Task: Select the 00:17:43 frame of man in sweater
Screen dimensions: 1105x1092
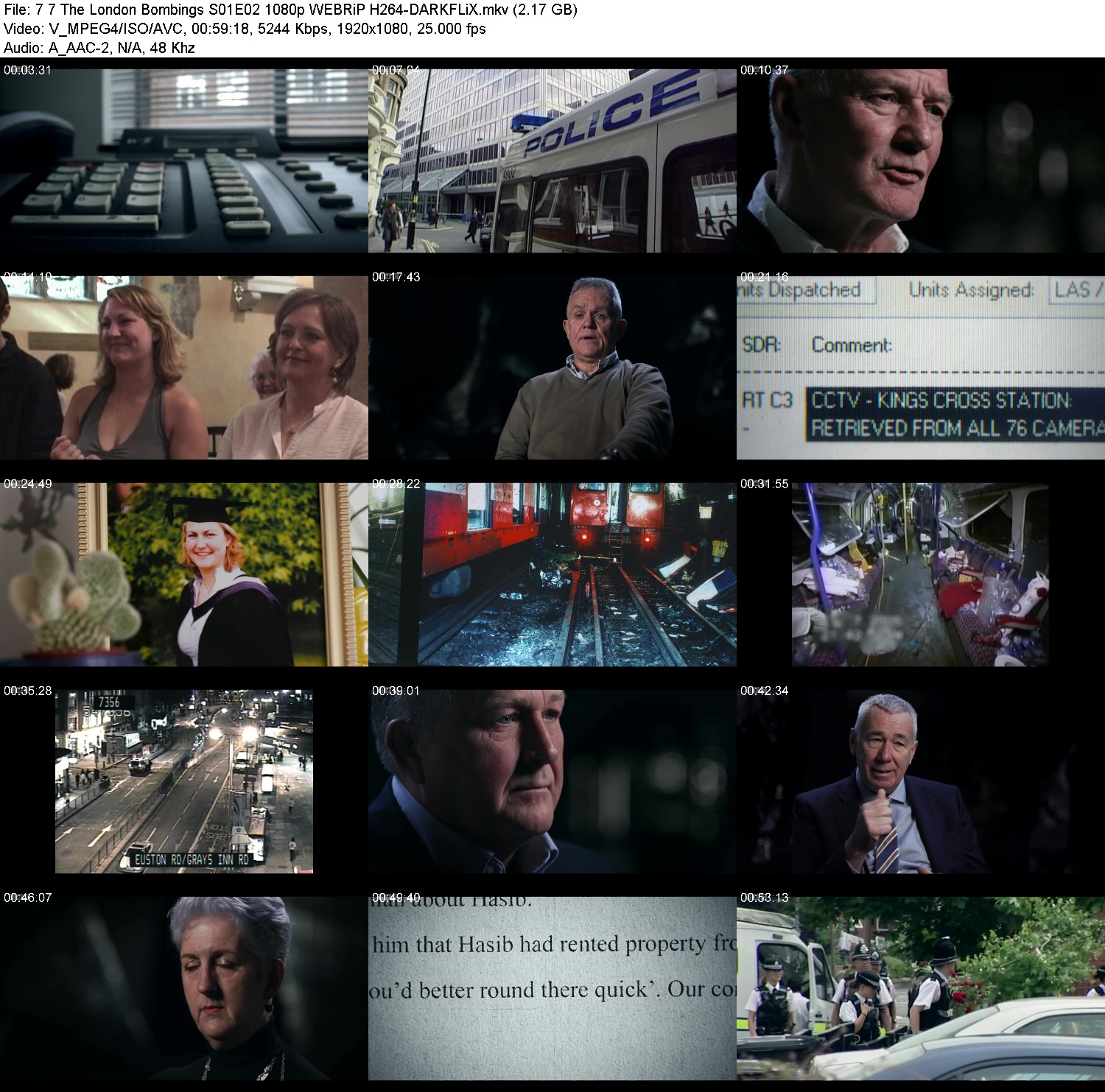Action: coord(552,368)
